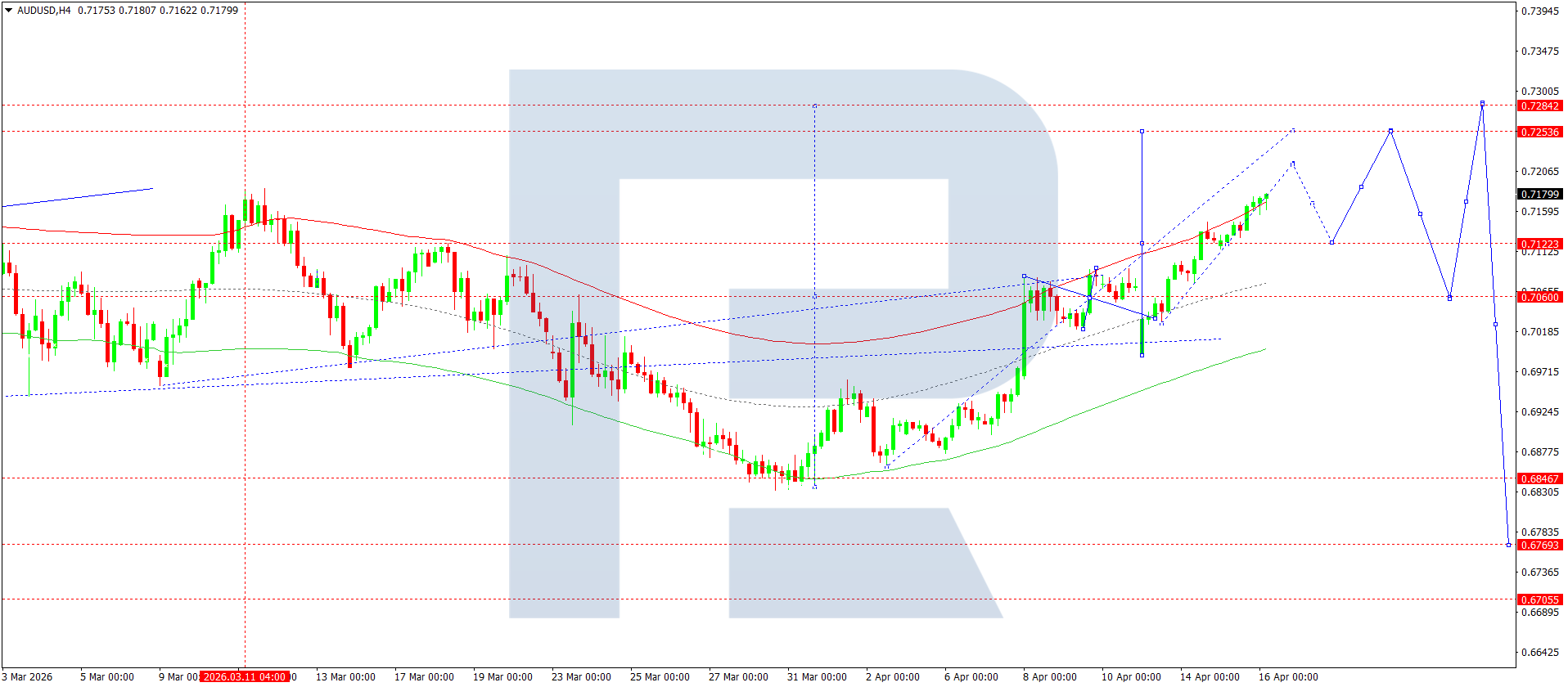Select forecast line anchor at the 0.72536 peak
Viewport: 1568px width, 687px height.
click(x=1390, y=131)
